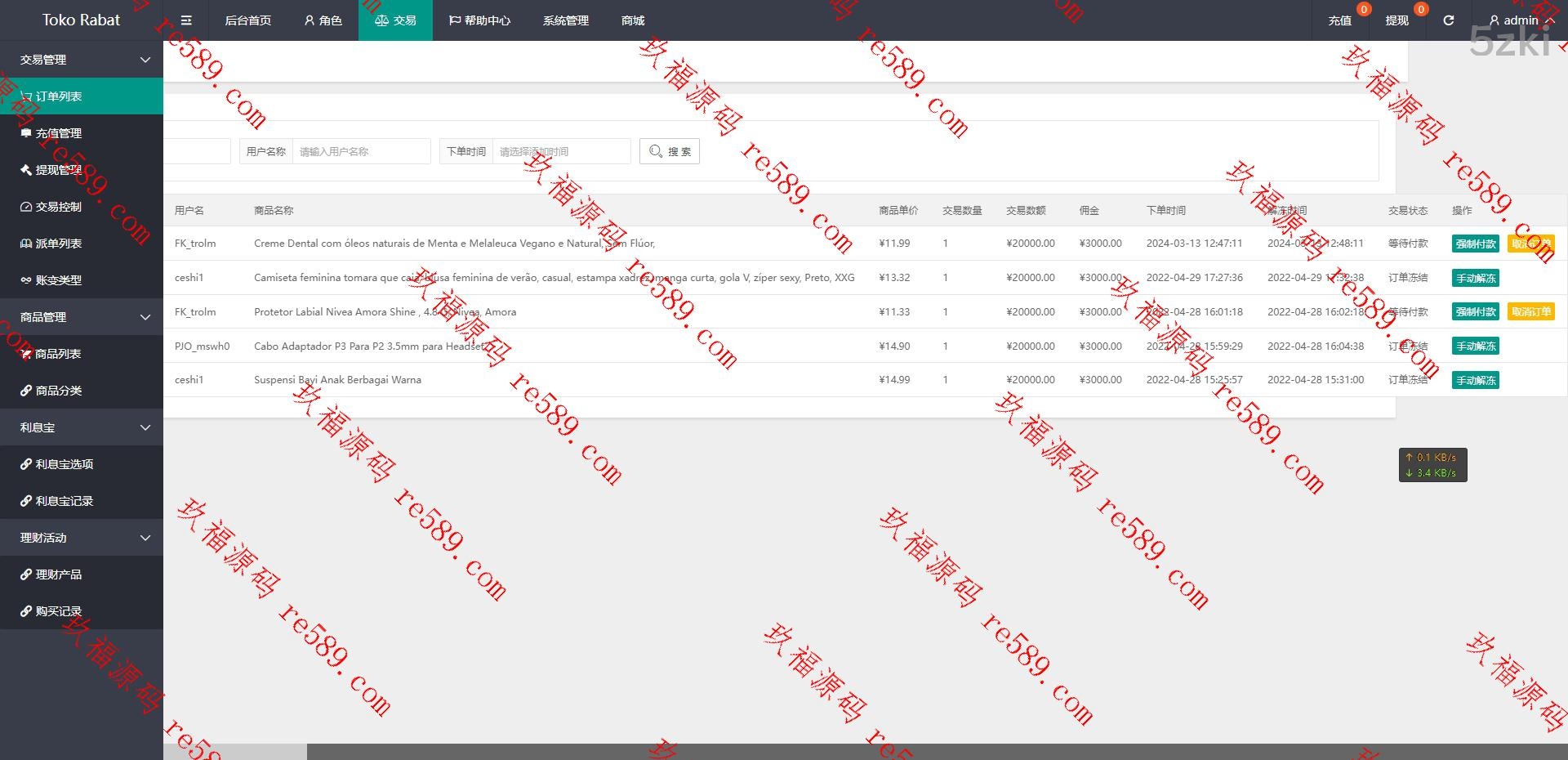
Task: Click the sidebar collapse hamburger icon
Action: pos(186,20)
